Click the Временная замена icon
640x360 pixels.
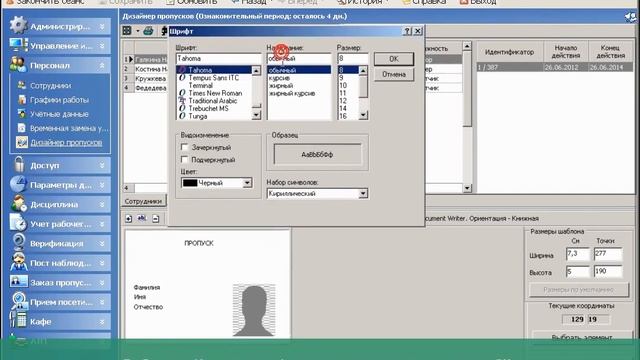point(22,128)
